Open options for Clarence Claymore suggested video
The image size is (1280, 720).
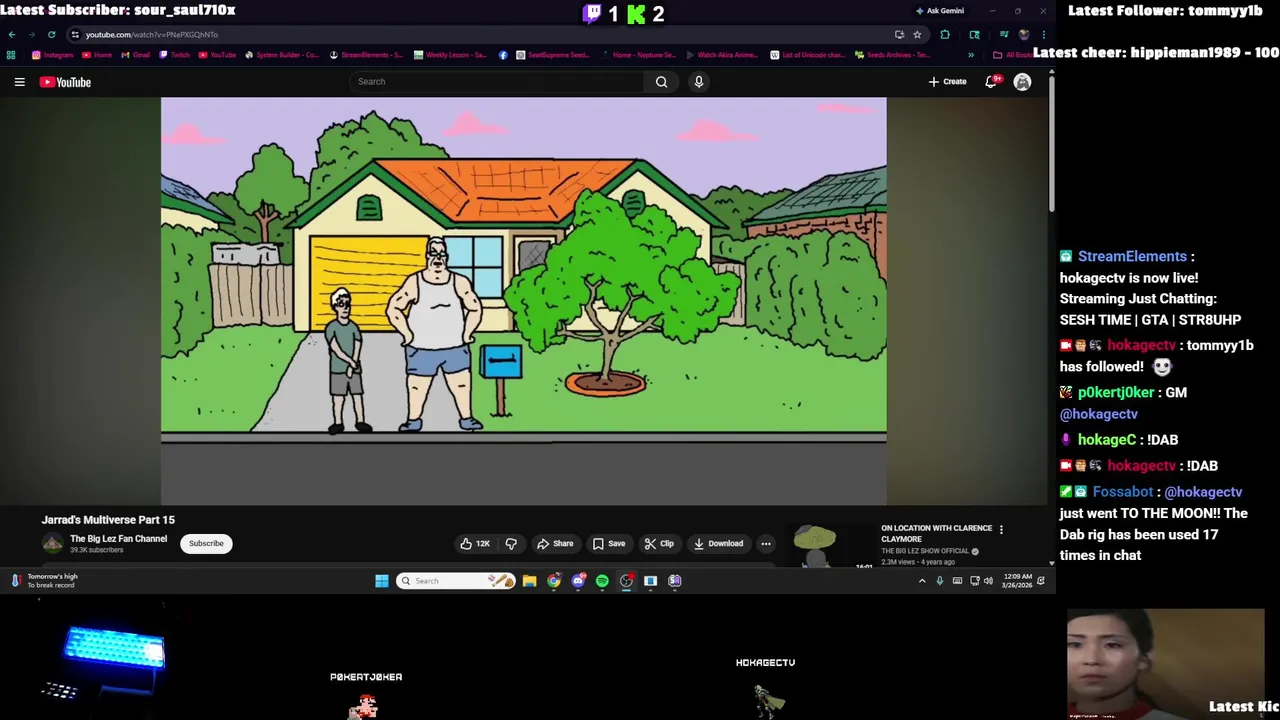(1001, 529)
